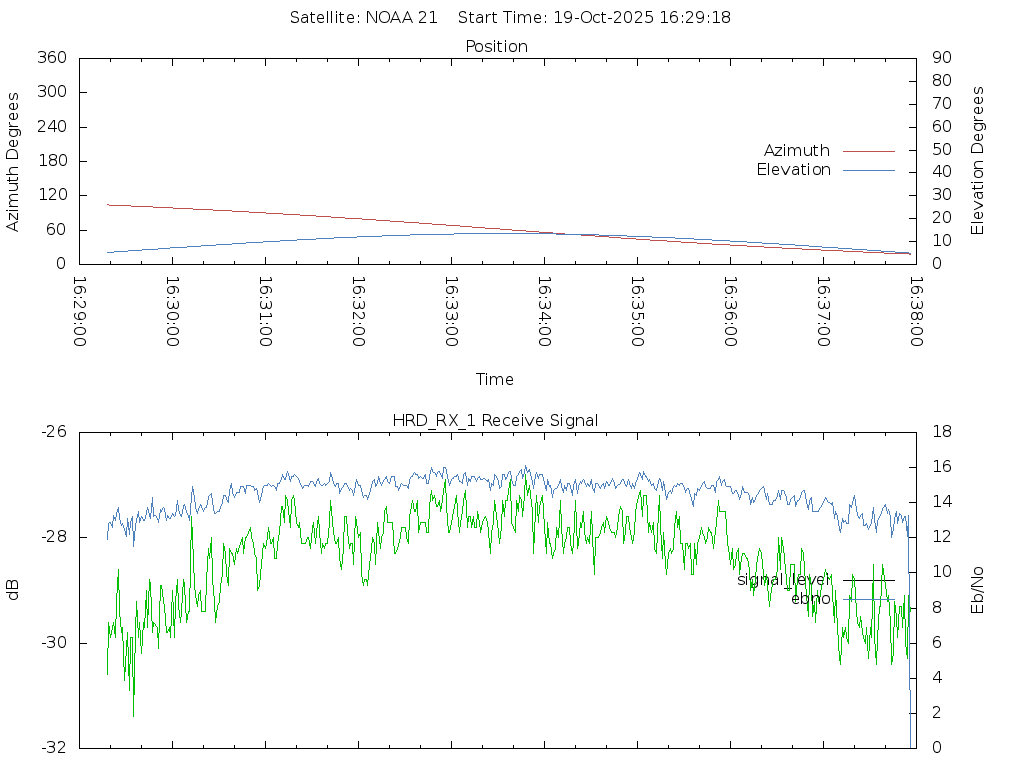Click the Azimuth Degrees y-axis label

(x=14, y=161)
